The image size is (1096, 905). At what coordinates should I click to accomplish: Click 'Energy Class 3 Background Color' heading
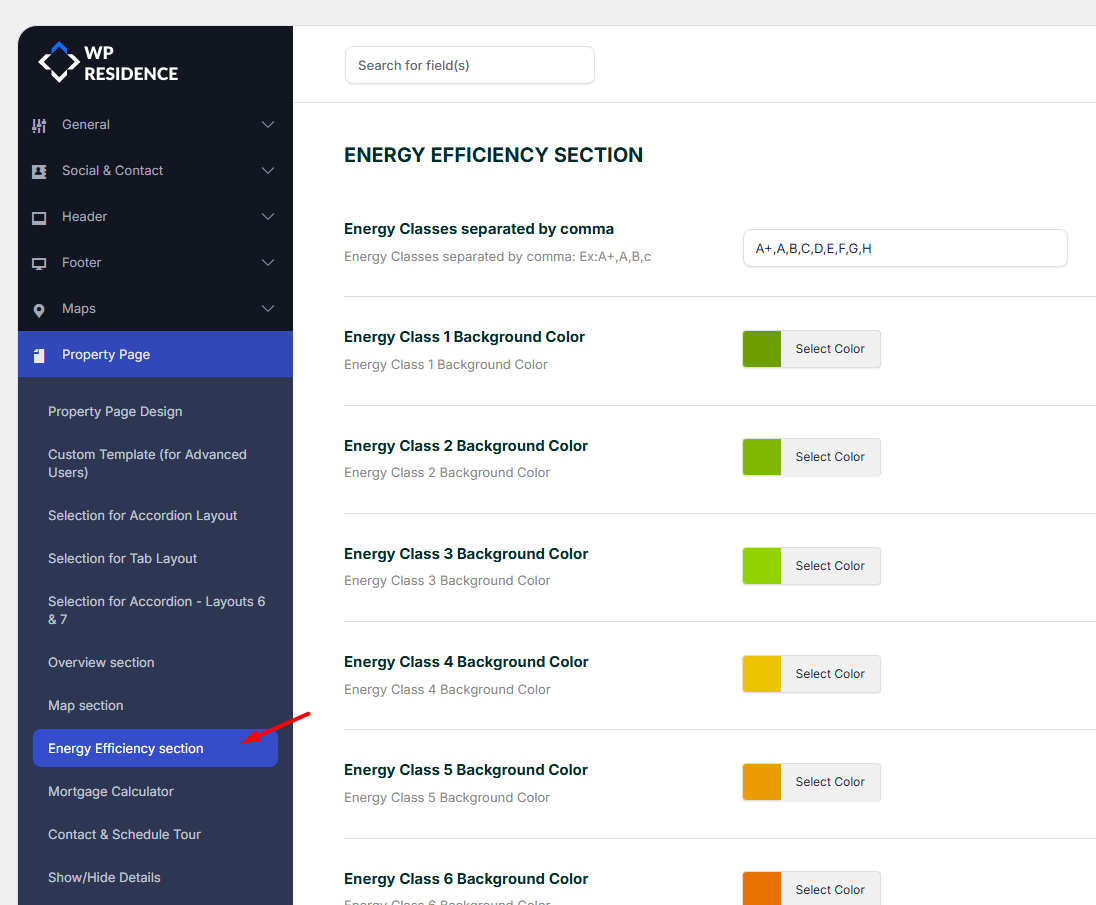466,554
